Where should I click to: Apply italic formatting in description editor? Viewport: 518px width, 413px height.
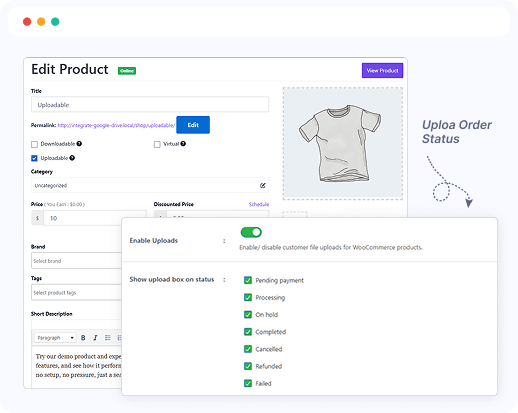[x=95, y=338]
